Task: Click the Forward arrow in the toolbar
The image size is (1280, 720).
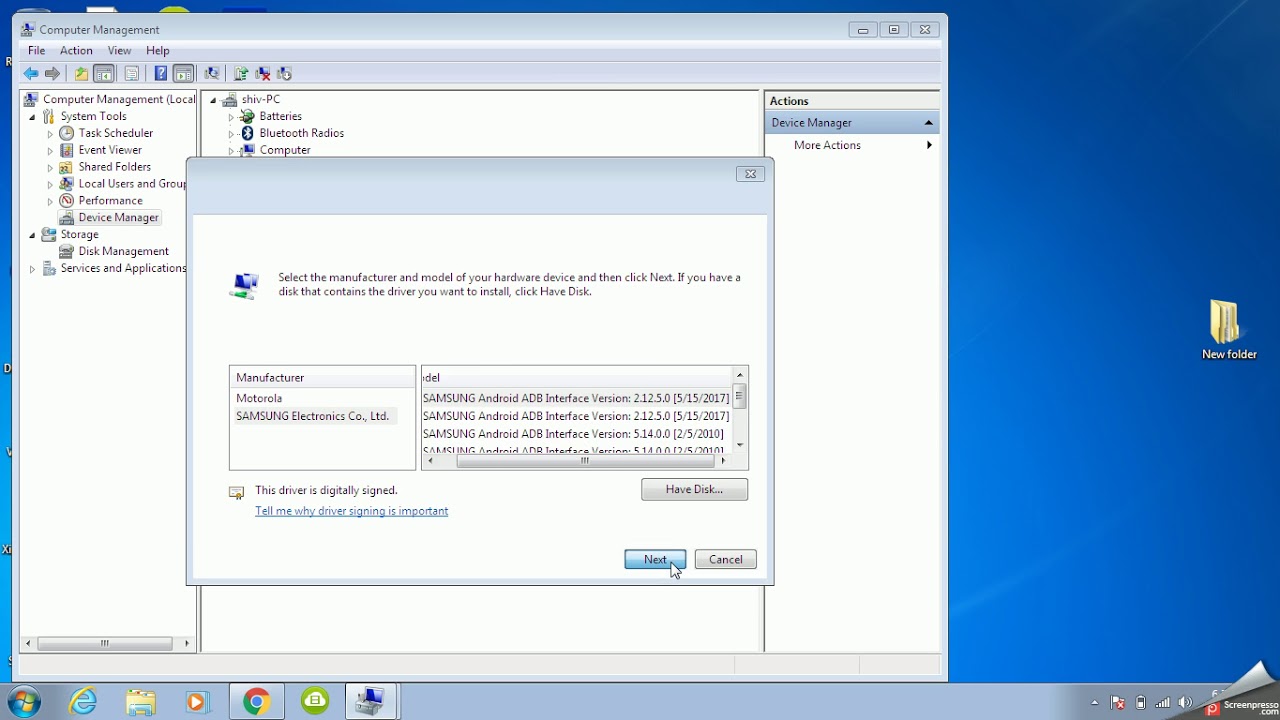Action: (53, 73)
